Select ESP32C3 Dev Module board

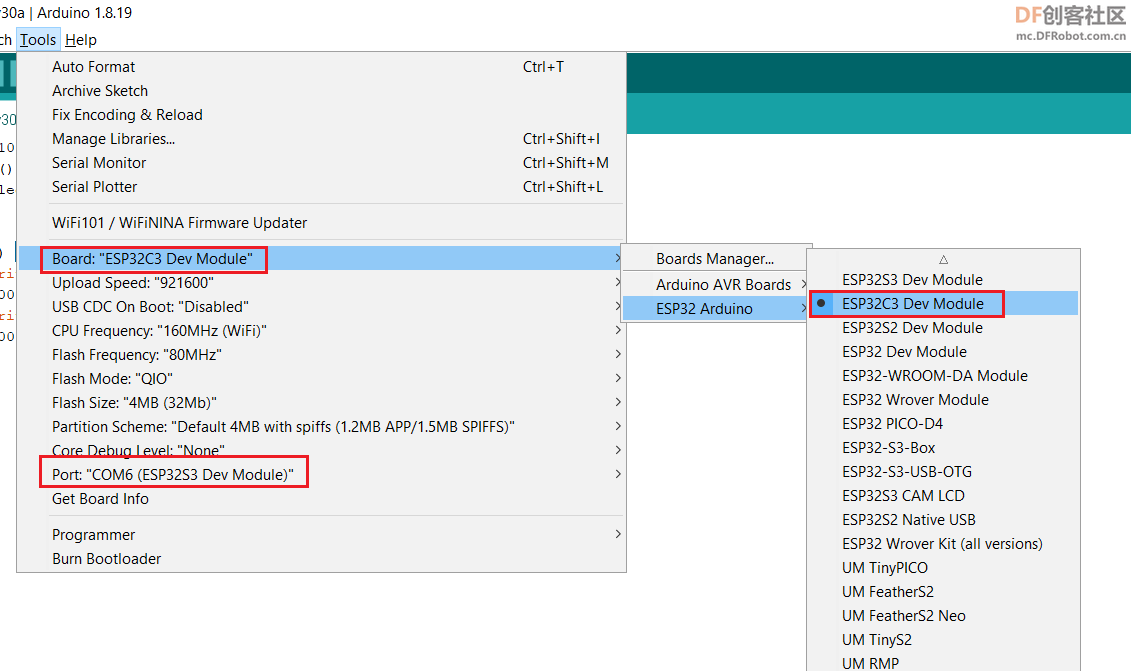(943, 304)
